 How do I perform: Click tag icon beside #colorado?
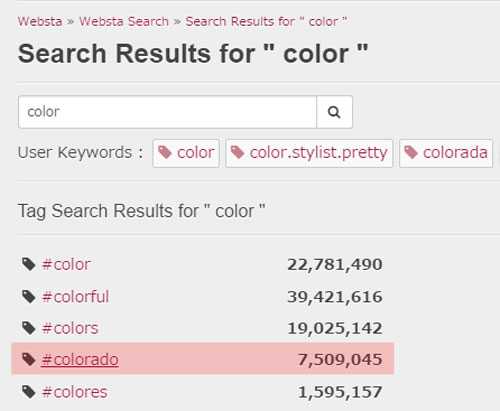[29, 360]
